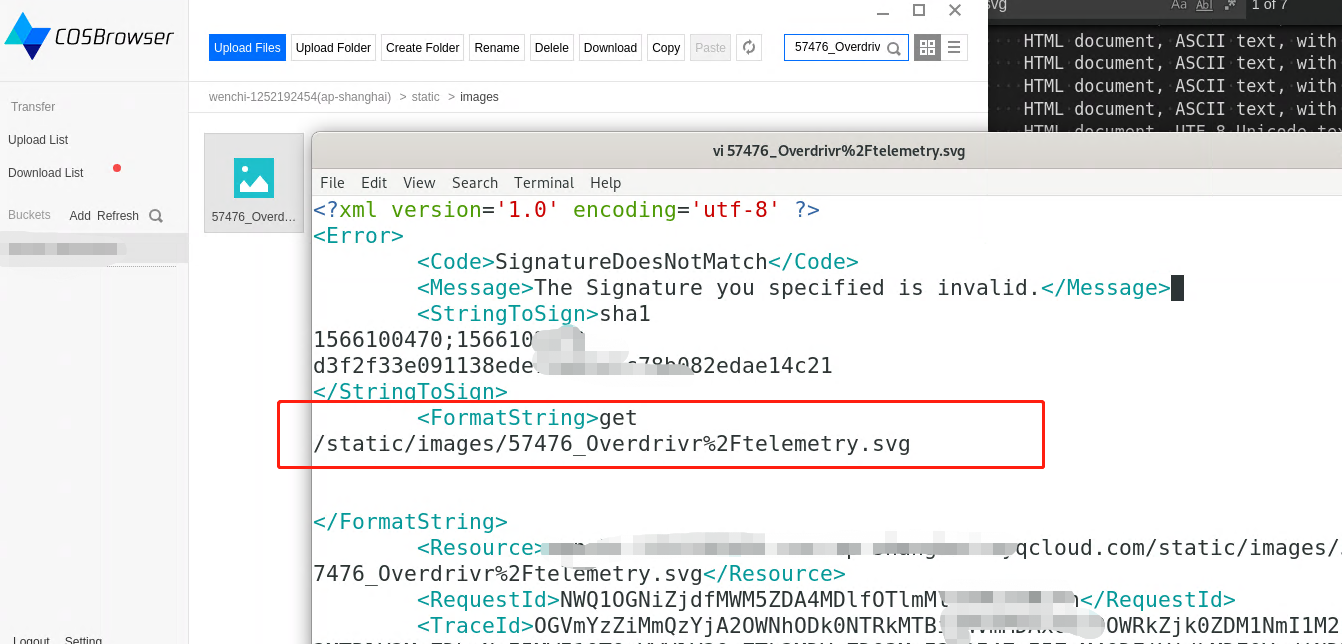Toggle the grid view display mode
1342x644 pixels.
tap(926, 47)
